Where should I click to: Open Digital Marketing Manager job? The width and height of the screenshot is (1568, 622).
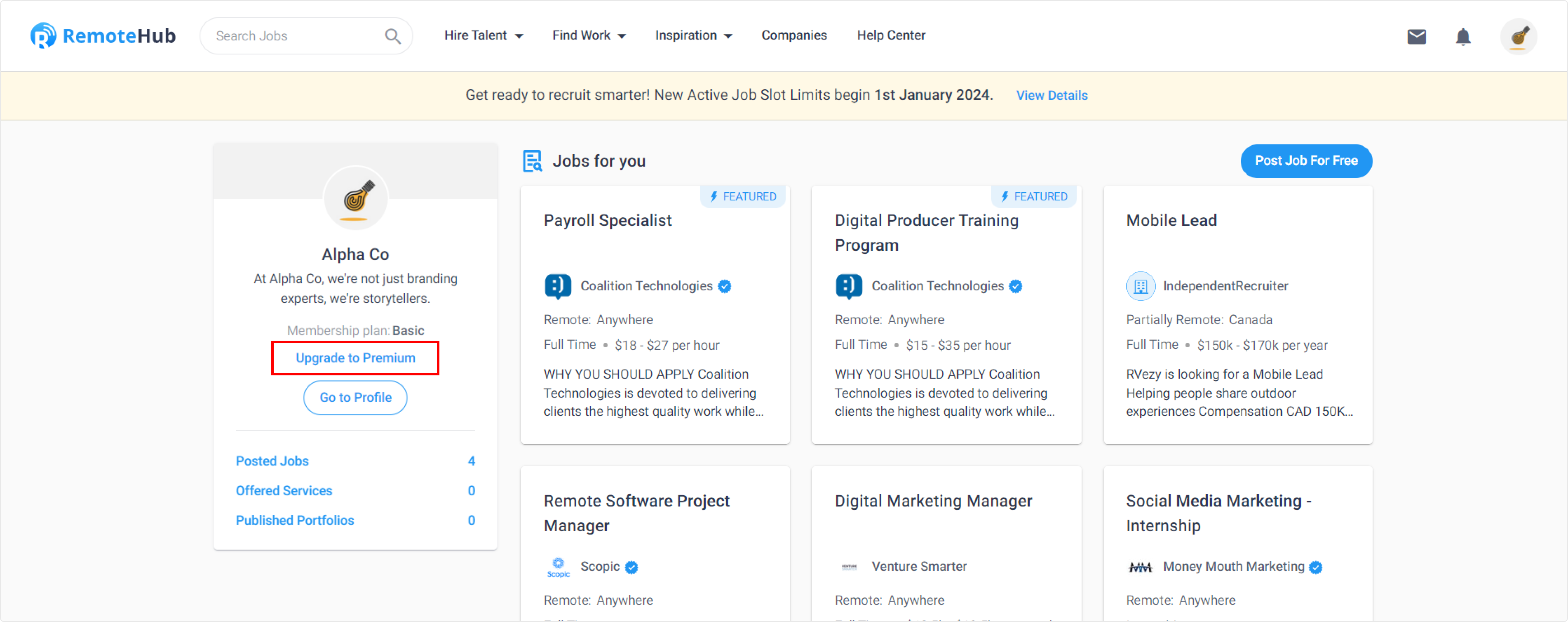tap(932, 501)
